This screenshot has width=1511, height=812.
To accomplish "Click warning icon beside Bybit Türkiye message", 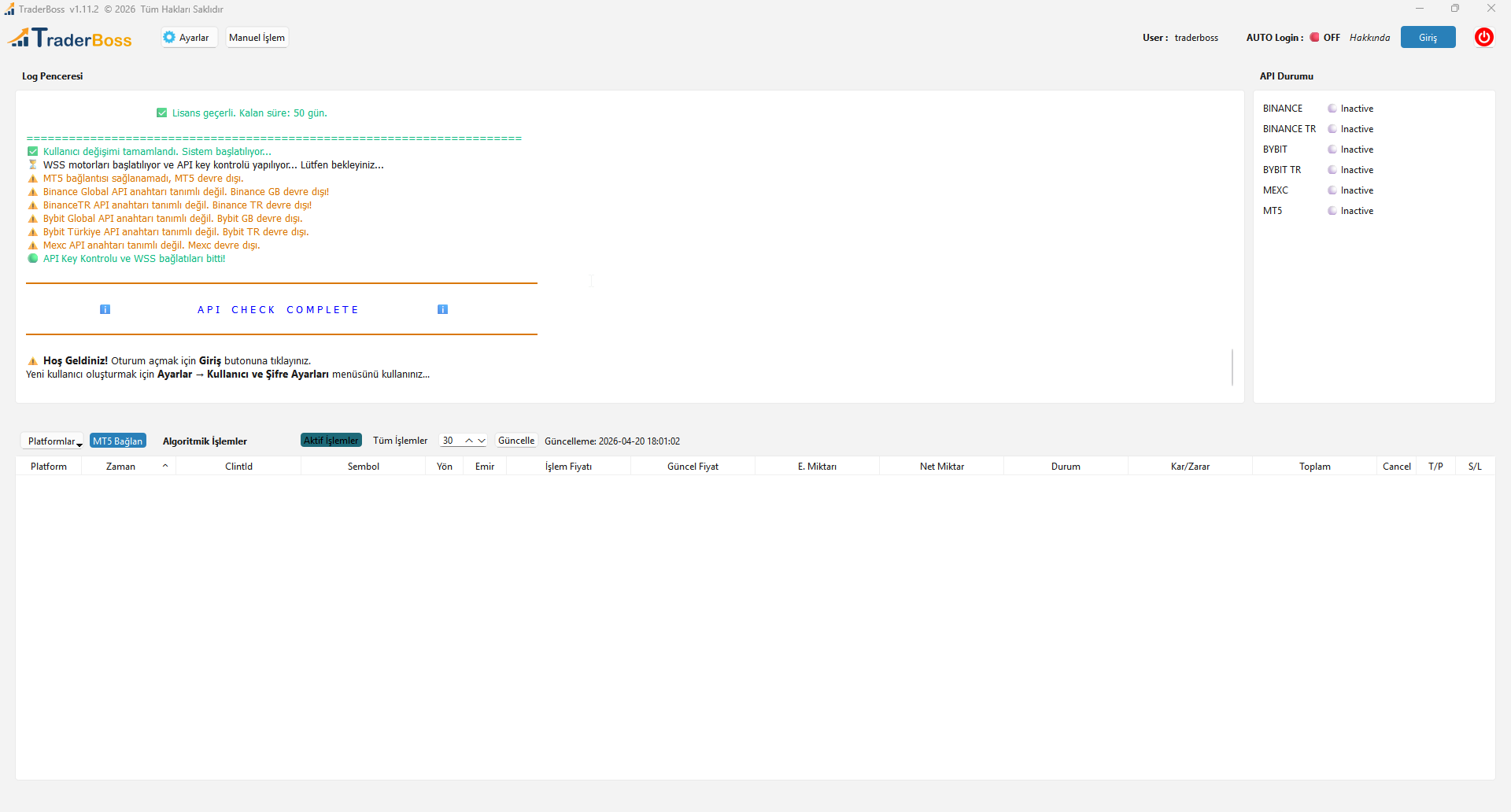I will coord(32,232).
